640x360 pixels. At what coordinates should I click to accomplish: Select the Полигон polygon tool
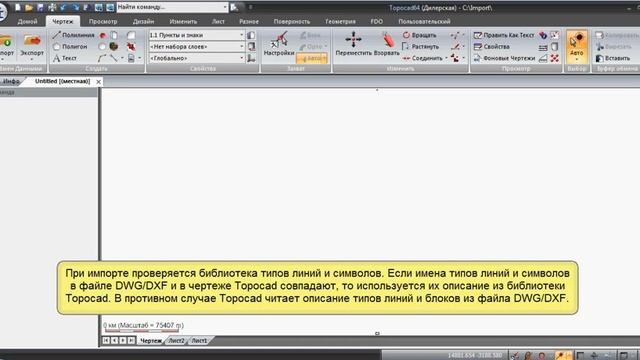(x=70, y=47)
